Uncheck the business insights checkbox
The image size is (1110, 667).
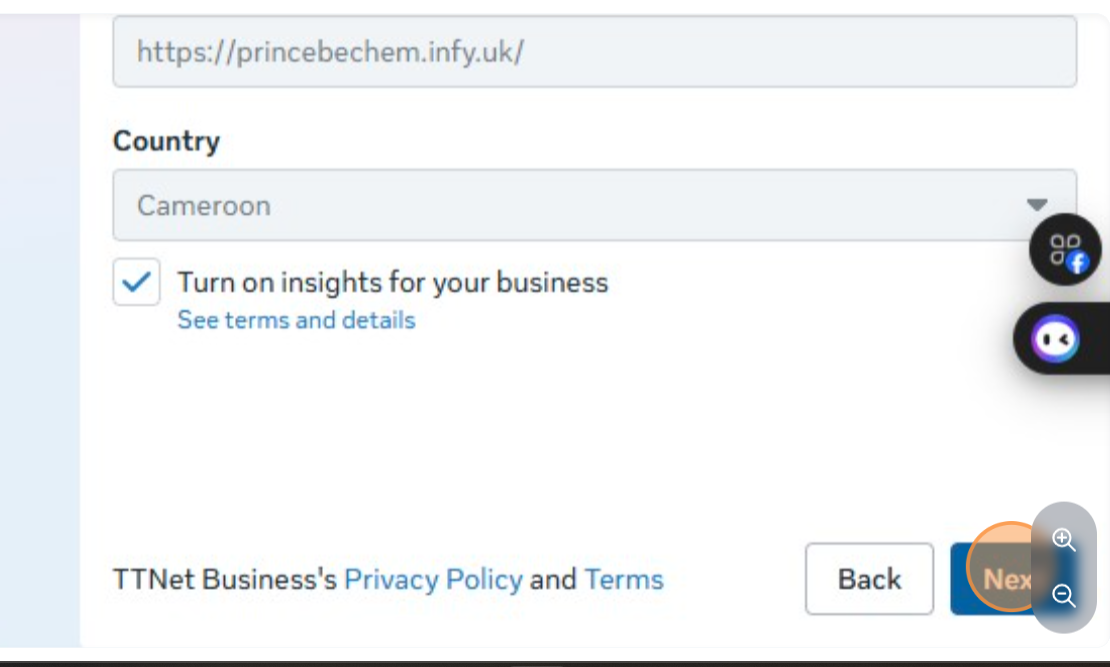tap(136, 282)
